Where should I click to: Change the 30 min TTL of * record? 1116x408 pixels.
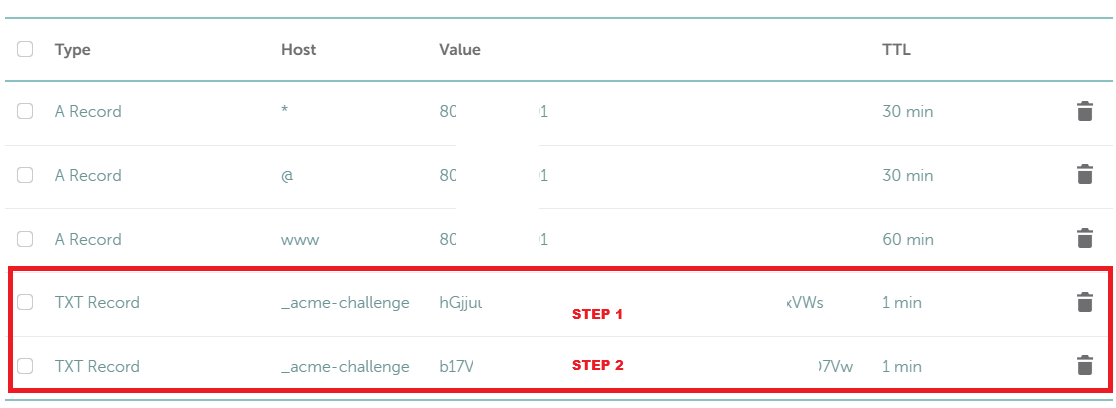pyautogui.click(x=907, y=111)
